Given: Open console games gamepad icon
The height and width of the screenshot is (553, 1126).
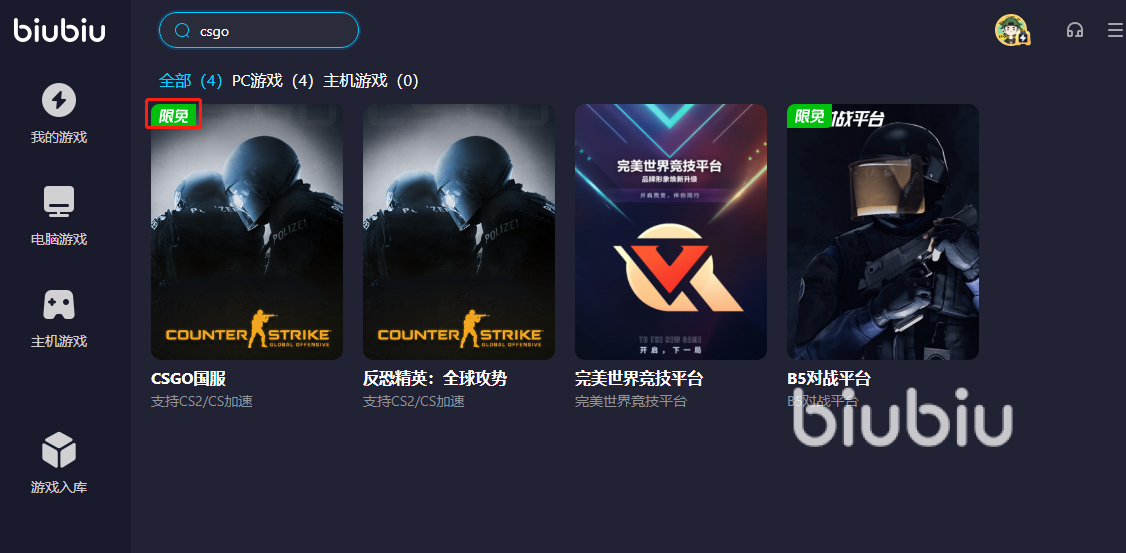Looking at the screenshot, I should [59, 305].
